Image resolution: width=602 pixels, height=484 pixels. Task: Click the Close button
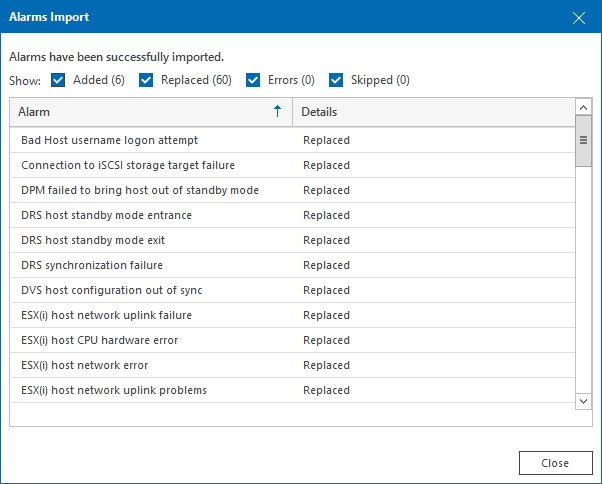pos(555,463)
